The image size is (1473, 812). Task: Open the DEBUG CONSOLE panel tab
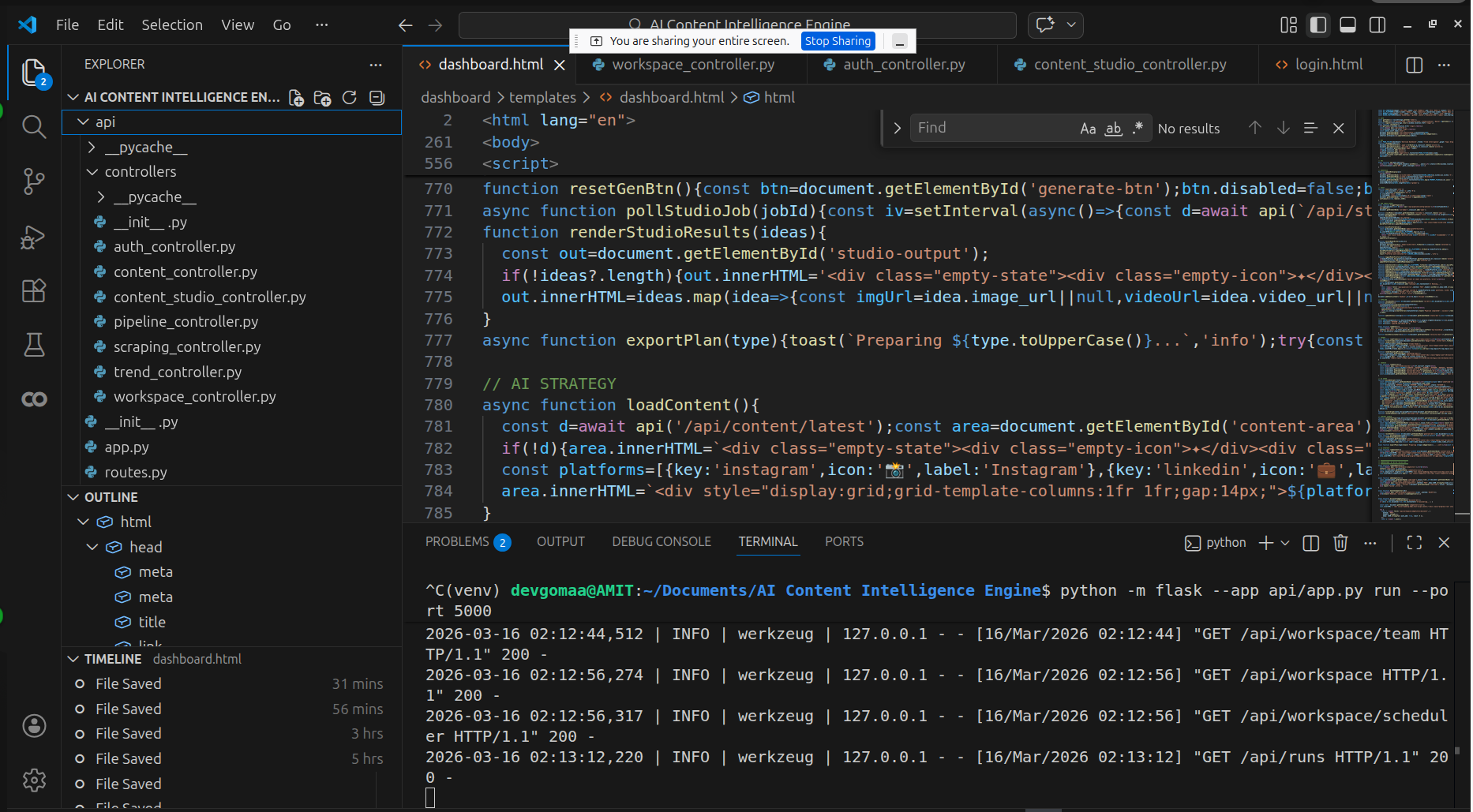(661, 542)
